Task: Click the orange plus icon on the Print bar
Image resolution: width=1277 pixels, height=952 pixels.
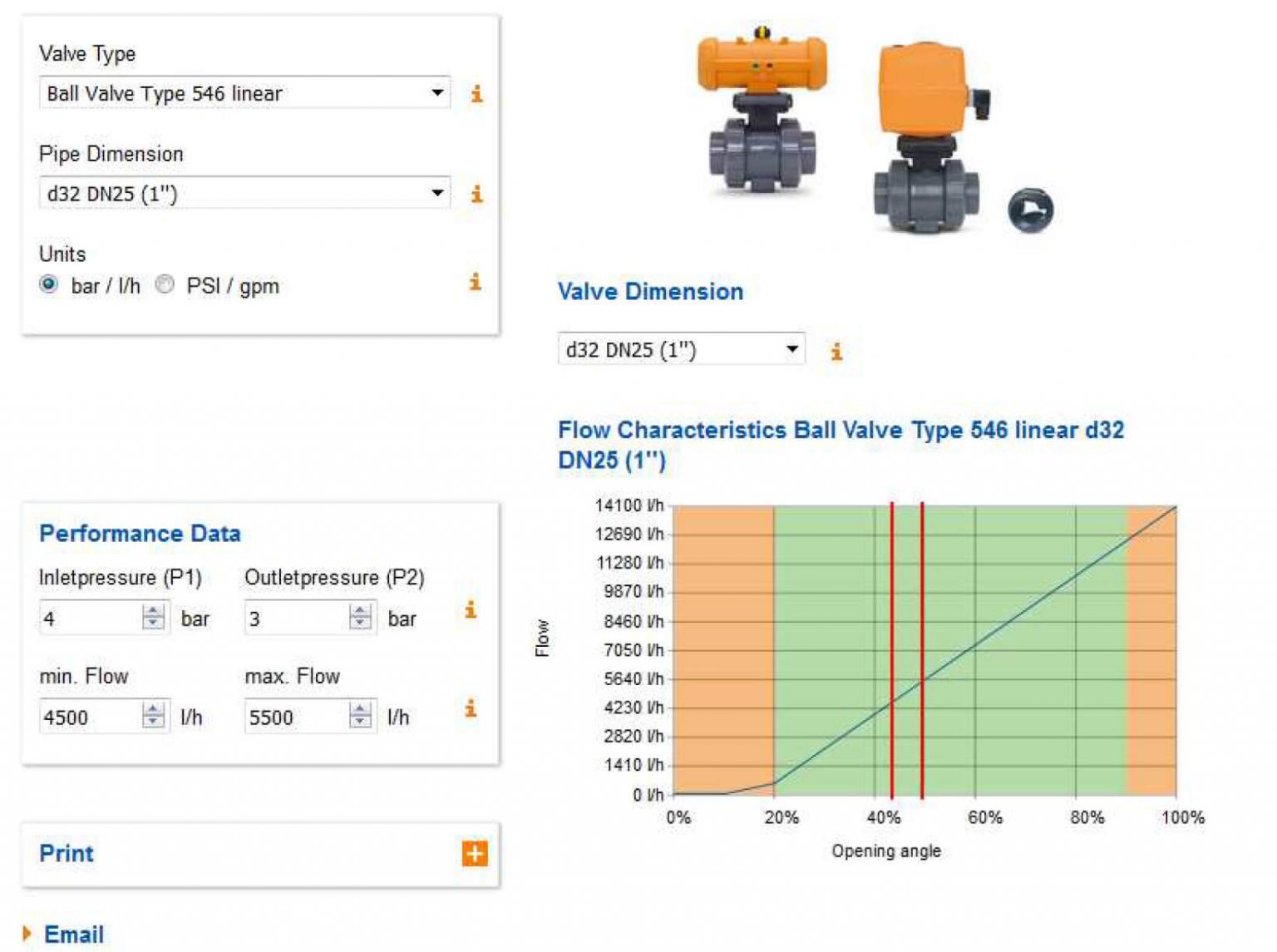Action: pos(475,853)
